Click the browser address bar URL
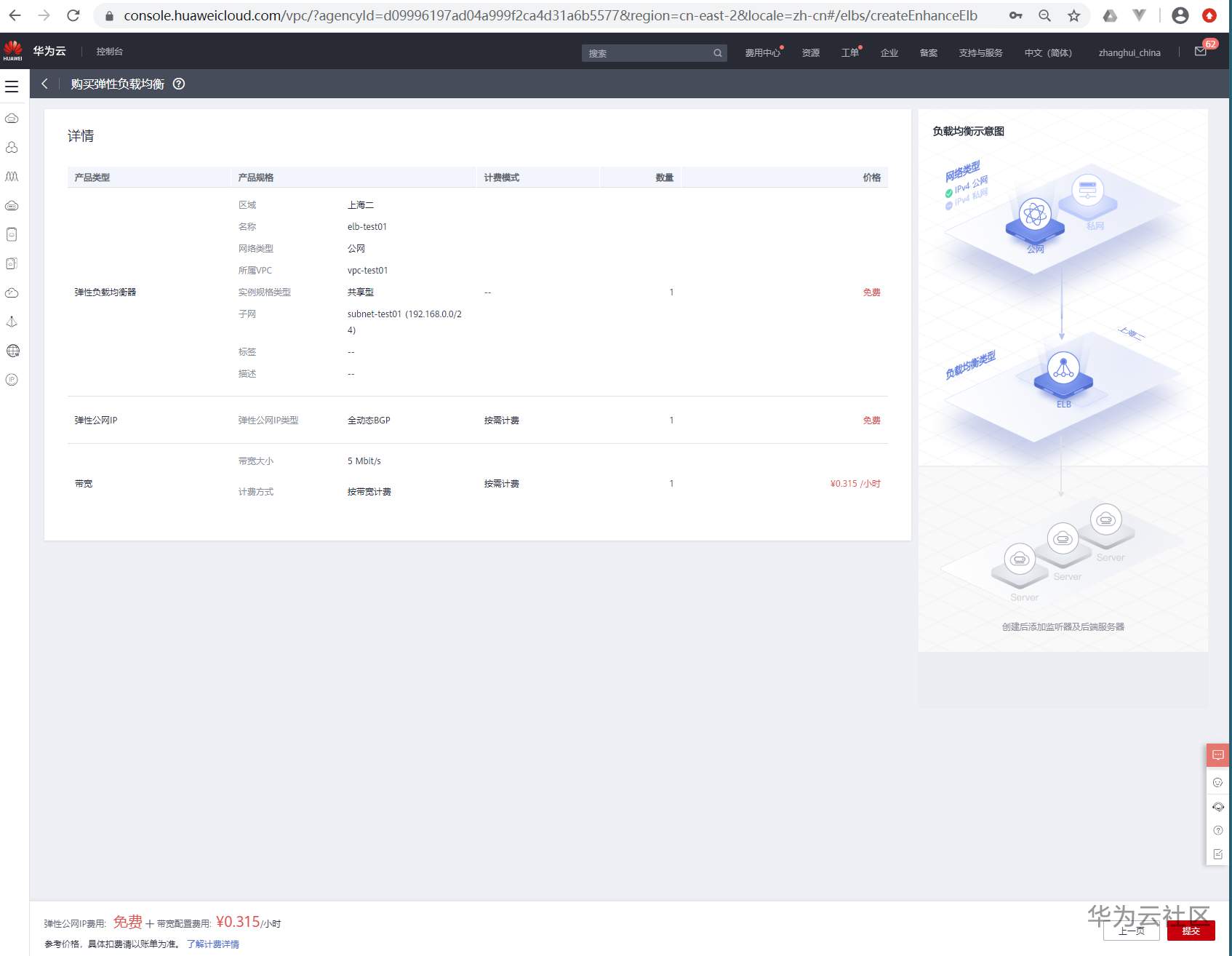The image size is (1232, 956). point(551,15)
